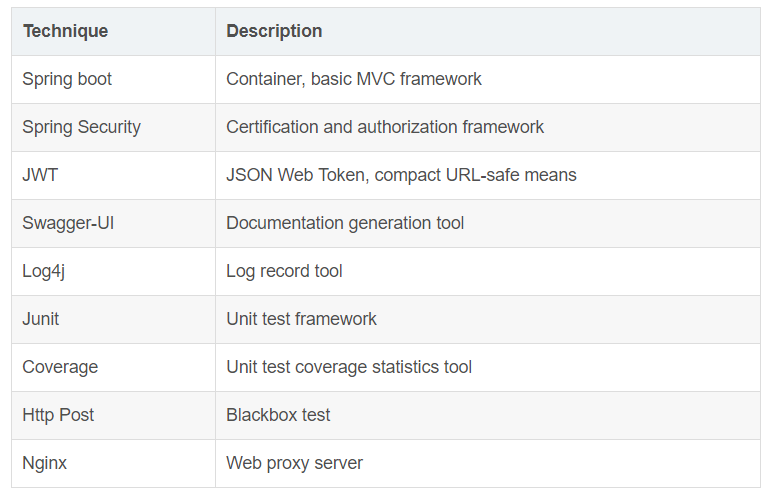Click the 'Web proxy server' description
Screen dimensions: 767x494
[x=294, y=463]
